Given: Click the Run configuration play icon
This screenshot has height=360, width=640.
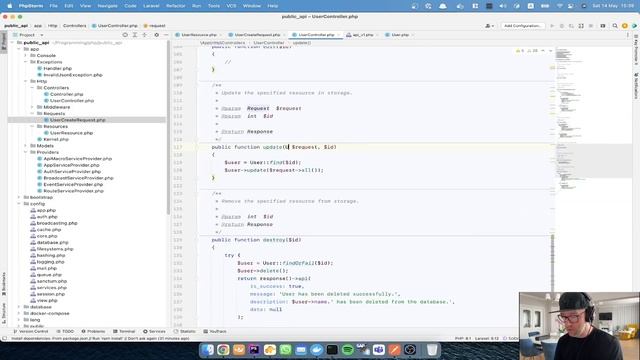Looking at the screenshot, I should 552,26.
